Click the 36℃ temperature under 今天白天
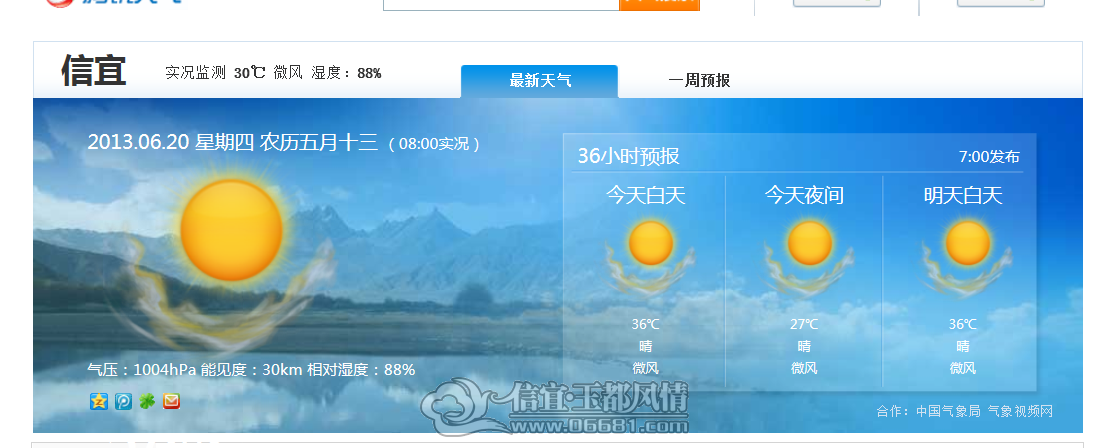 645,325
